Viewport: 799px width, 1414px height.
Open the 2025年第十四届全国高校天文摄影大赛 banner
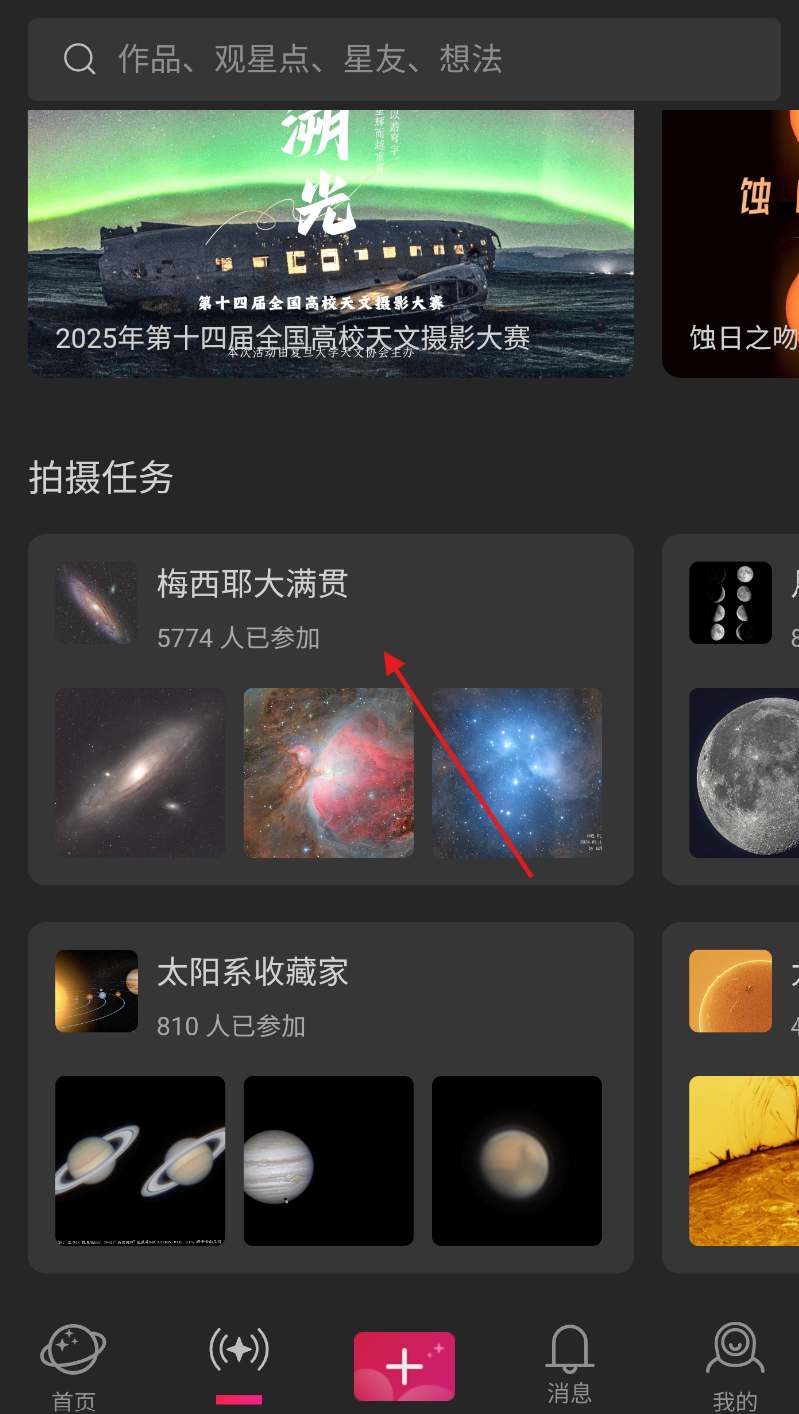coord(331,243)
